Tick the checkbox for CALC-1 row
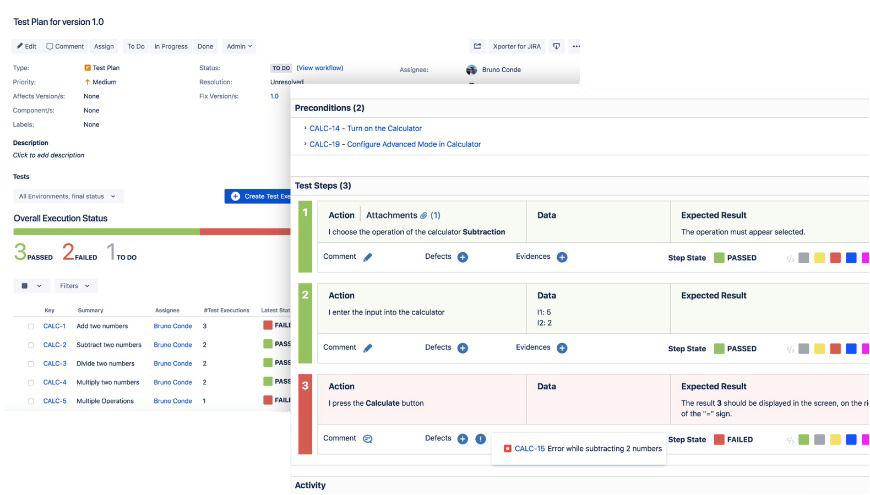870x495 pixels. [31, 326]
